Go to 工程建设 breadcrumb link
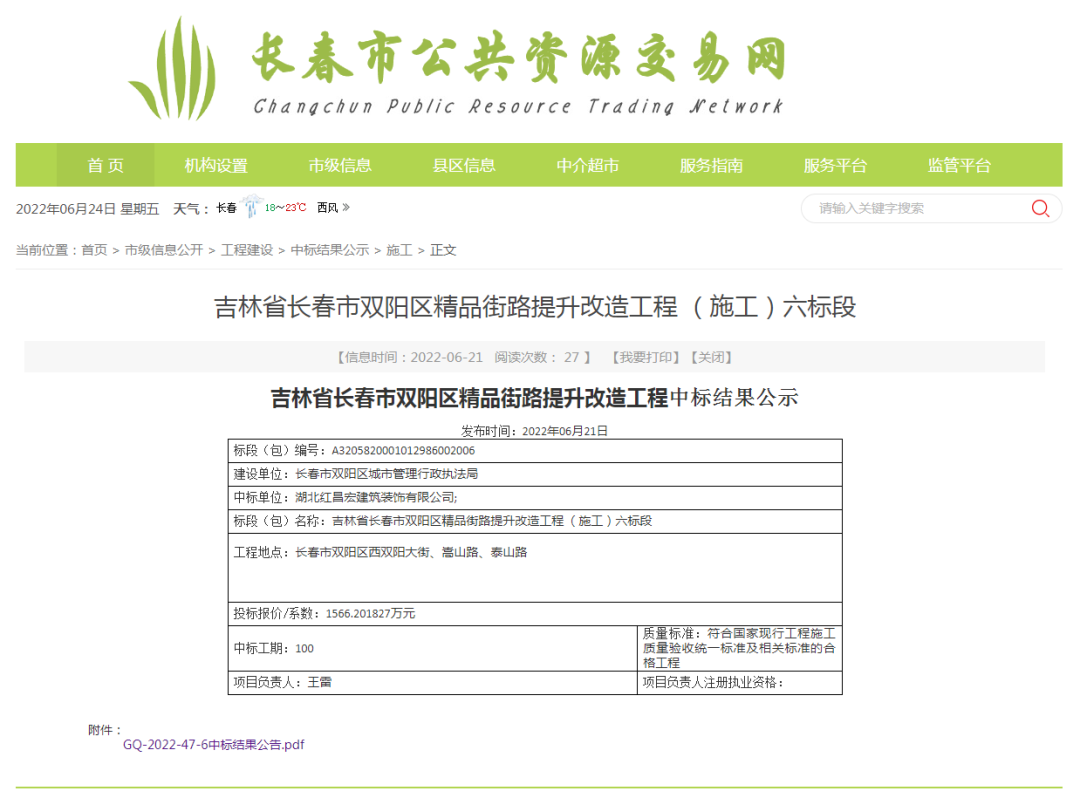Viewport: 1080px width, 798px height. tap(247, 250)
